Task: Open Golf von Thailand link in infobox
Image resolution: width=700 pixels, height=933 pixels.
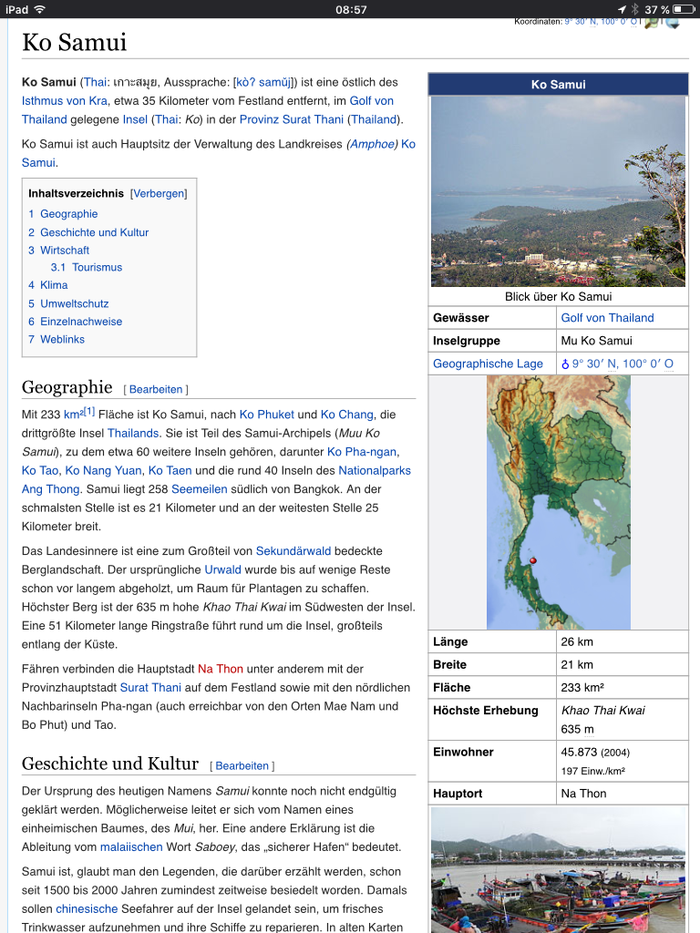Action: point(607,318)
